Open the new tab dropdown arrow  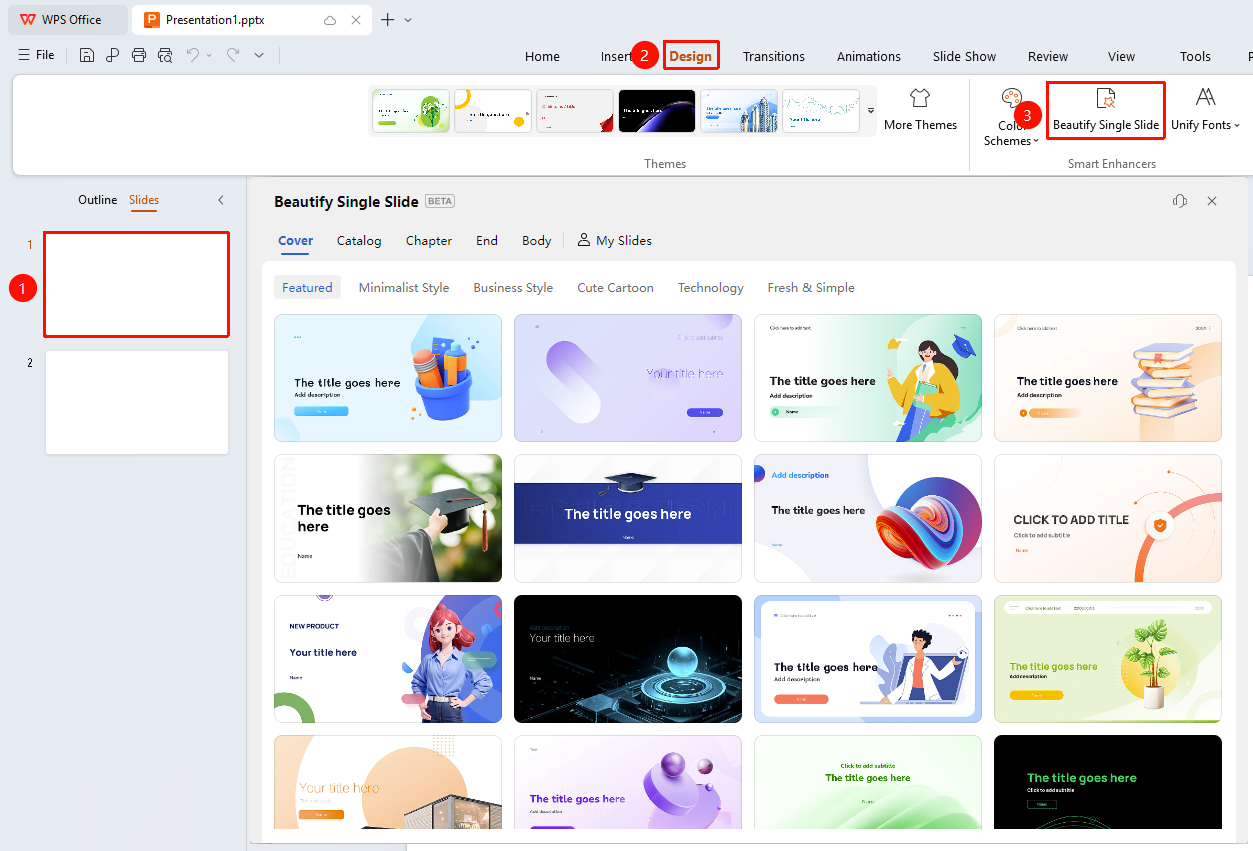[408, 20]
